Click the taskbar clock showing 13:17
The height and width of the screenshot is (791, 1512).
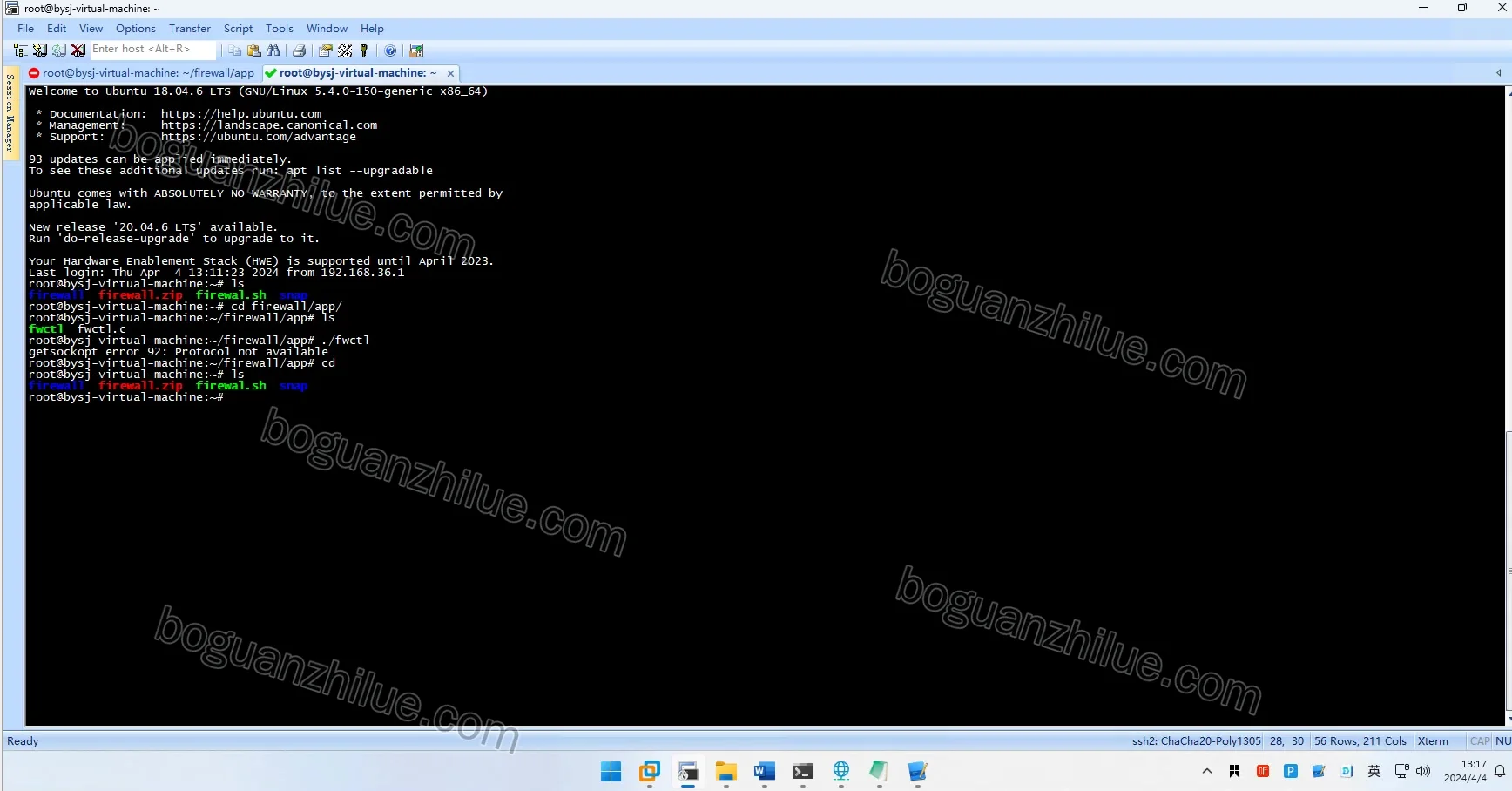click(1466, 771)
